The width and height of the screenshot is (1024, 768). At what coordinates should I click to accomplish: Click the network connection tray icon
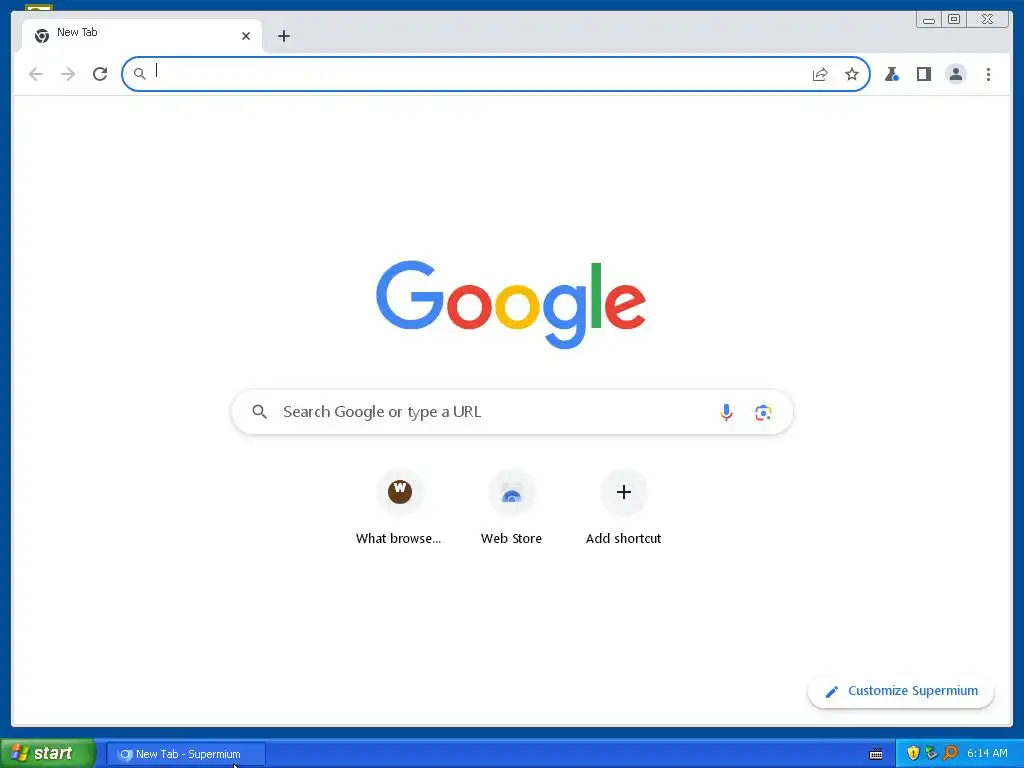pyautogui.click(x=931, y=753)
